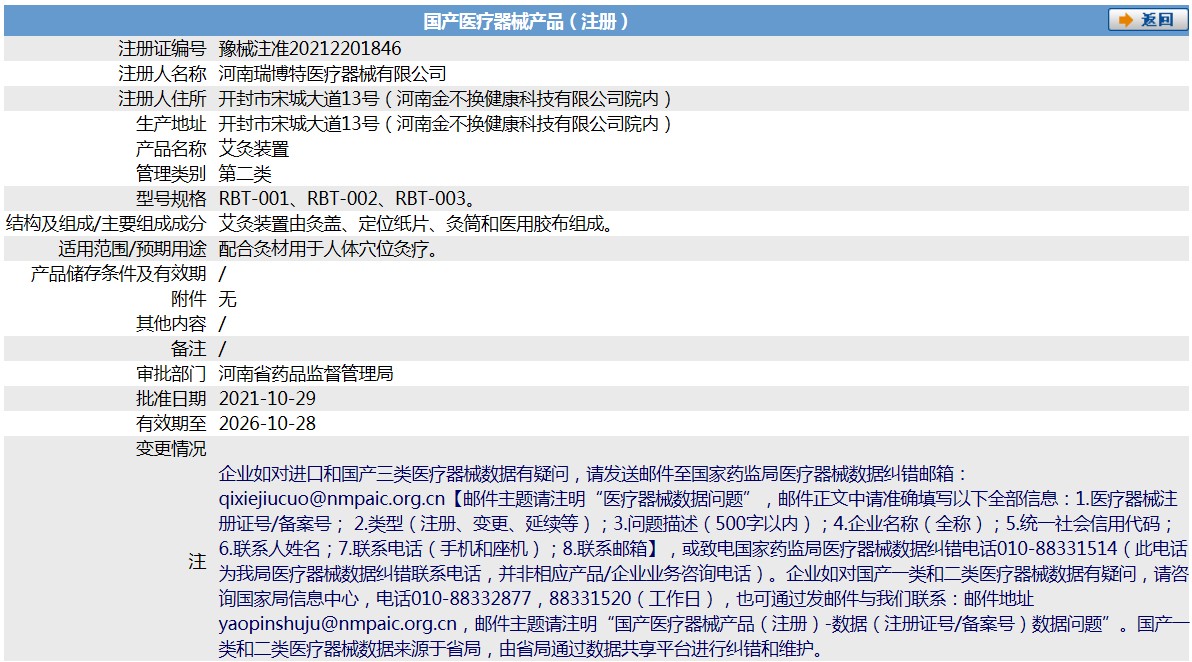Click the 管理类别 label
This screenshot has height=662, width=1192.
tap(171, 174)
